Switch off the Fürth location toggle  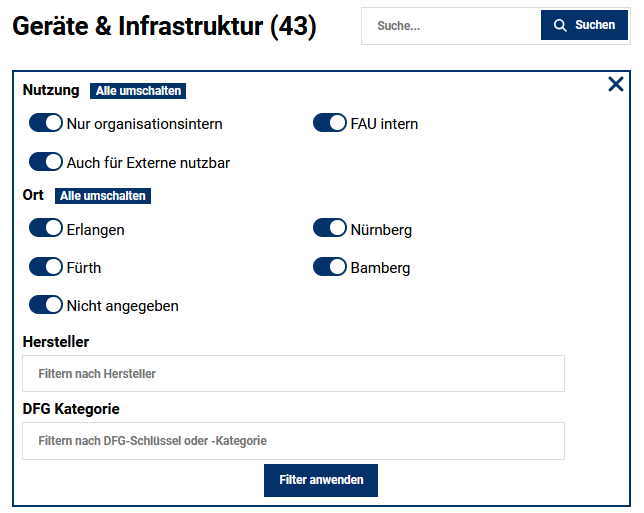point(46,266)
